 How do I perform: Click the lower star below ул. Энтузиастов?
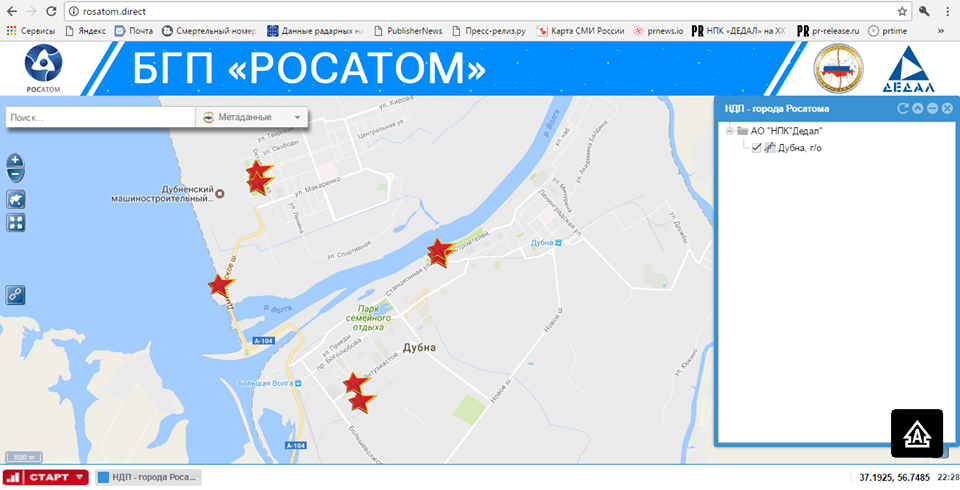click(x=362, y=402)
